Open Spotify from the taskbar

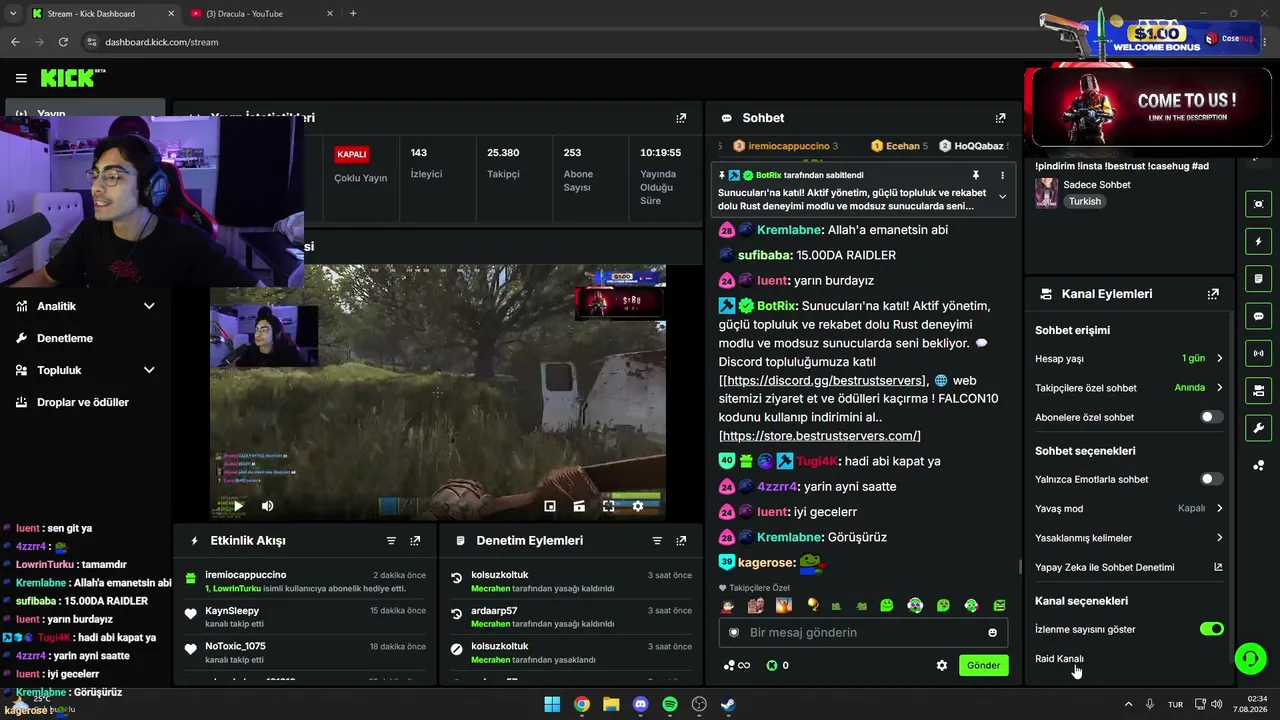(670, 704)
